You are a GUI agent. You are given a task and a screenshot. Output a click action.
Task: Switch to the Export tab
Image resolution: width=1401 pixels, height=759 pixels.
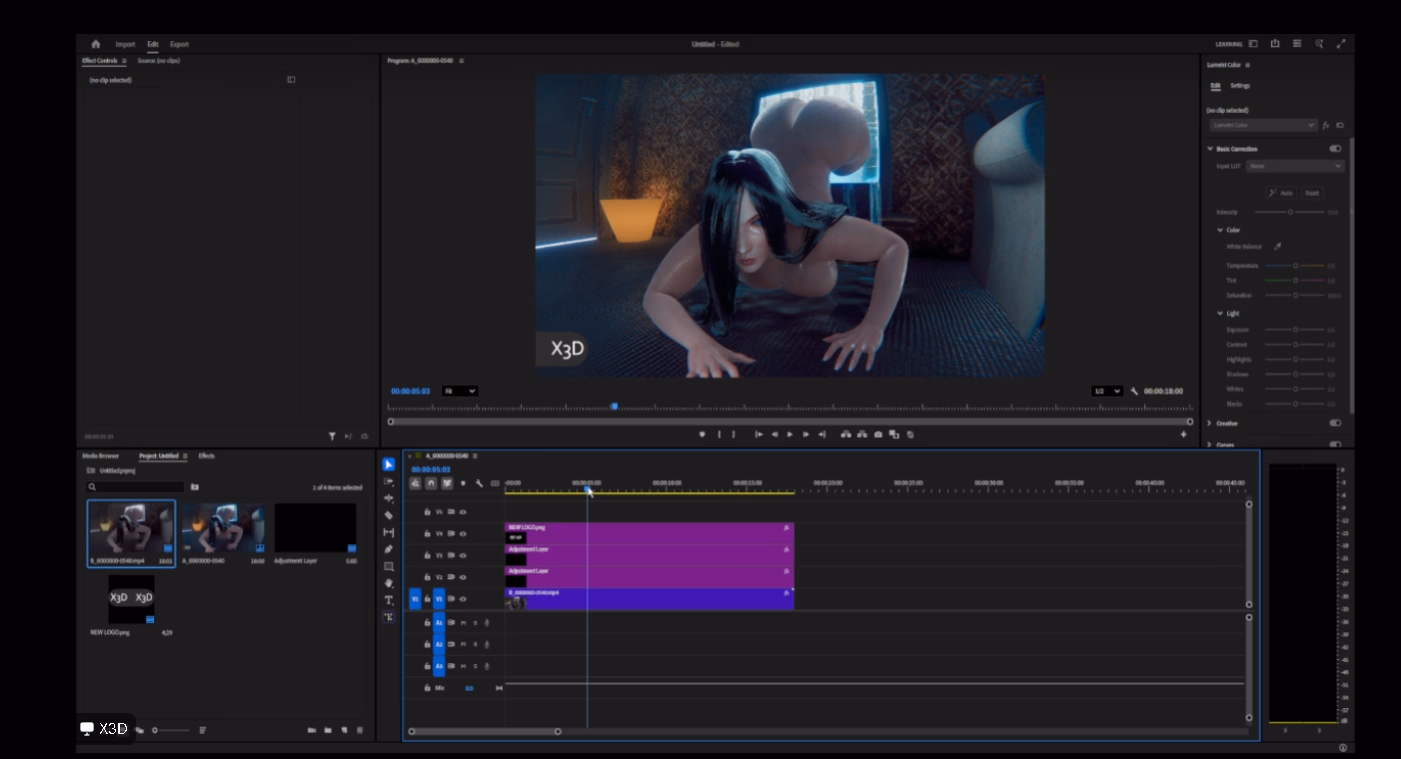179,44
